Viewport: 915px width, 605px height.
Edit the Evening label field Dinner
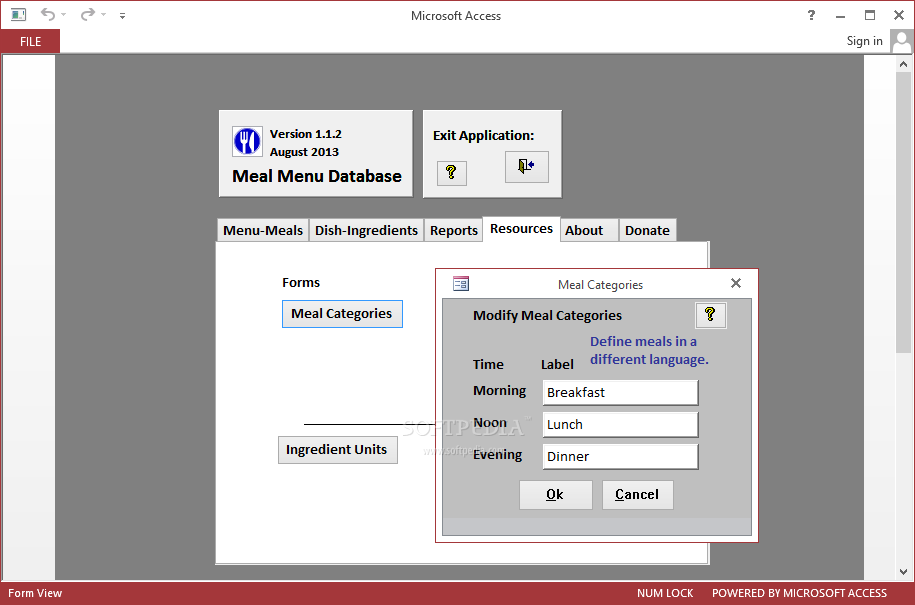(x=620, y=457)
